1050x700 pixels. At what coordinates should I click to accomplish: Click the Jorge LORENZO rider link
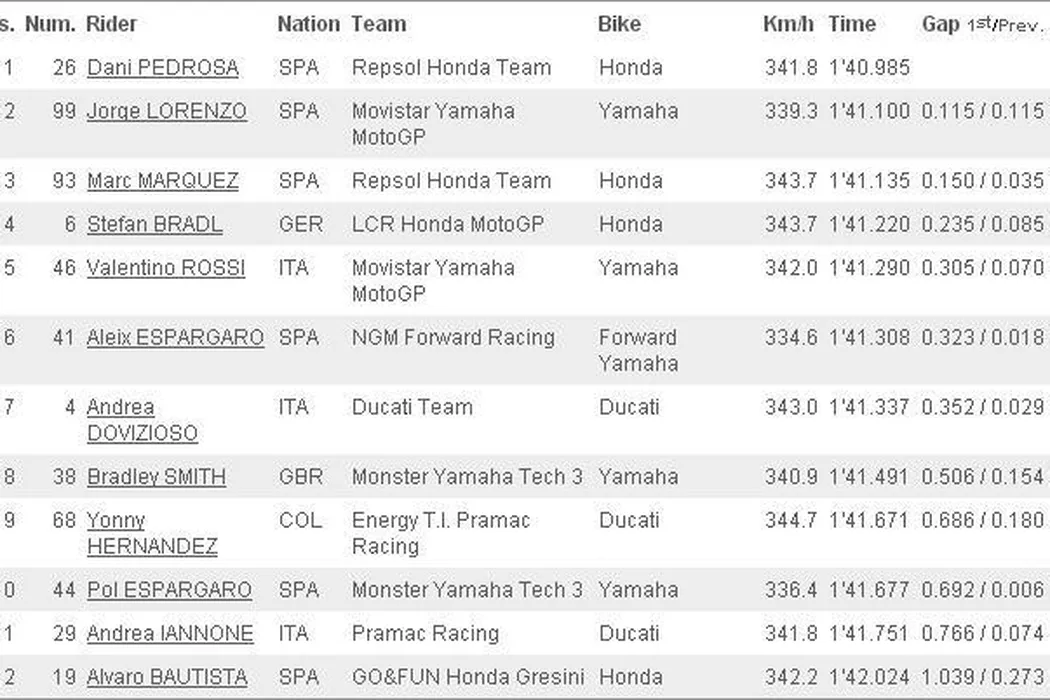166,111
